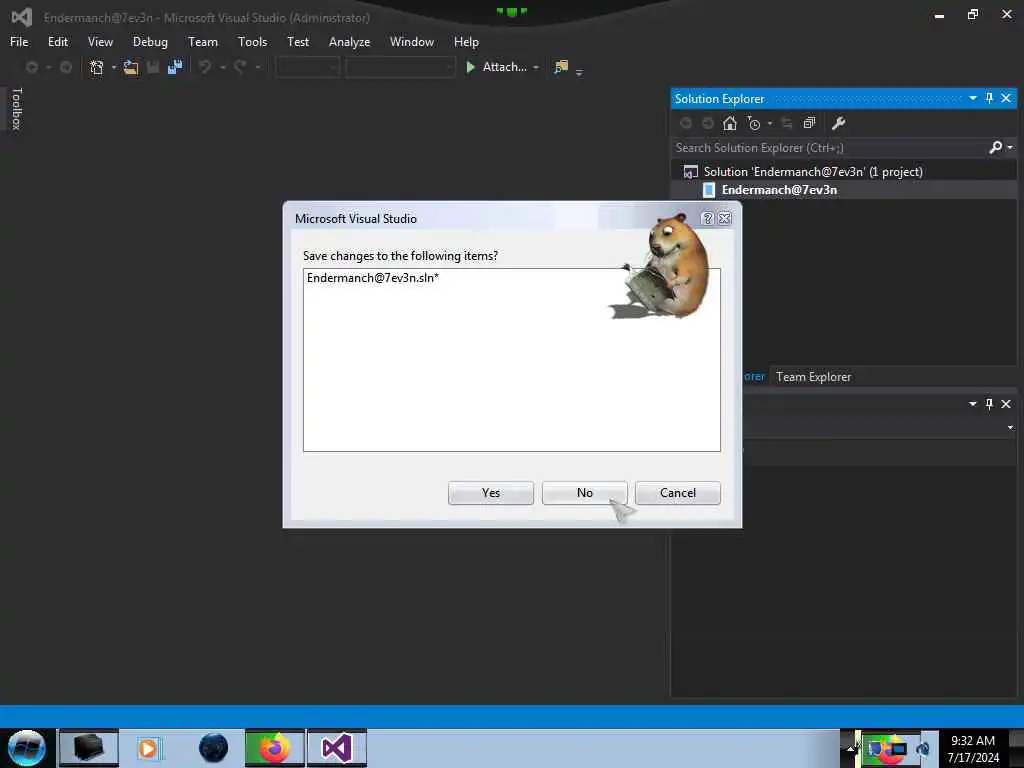Viewport: 1024px width, 768px height.
Task: Open the Analyze menu
Action: [349, 42]
